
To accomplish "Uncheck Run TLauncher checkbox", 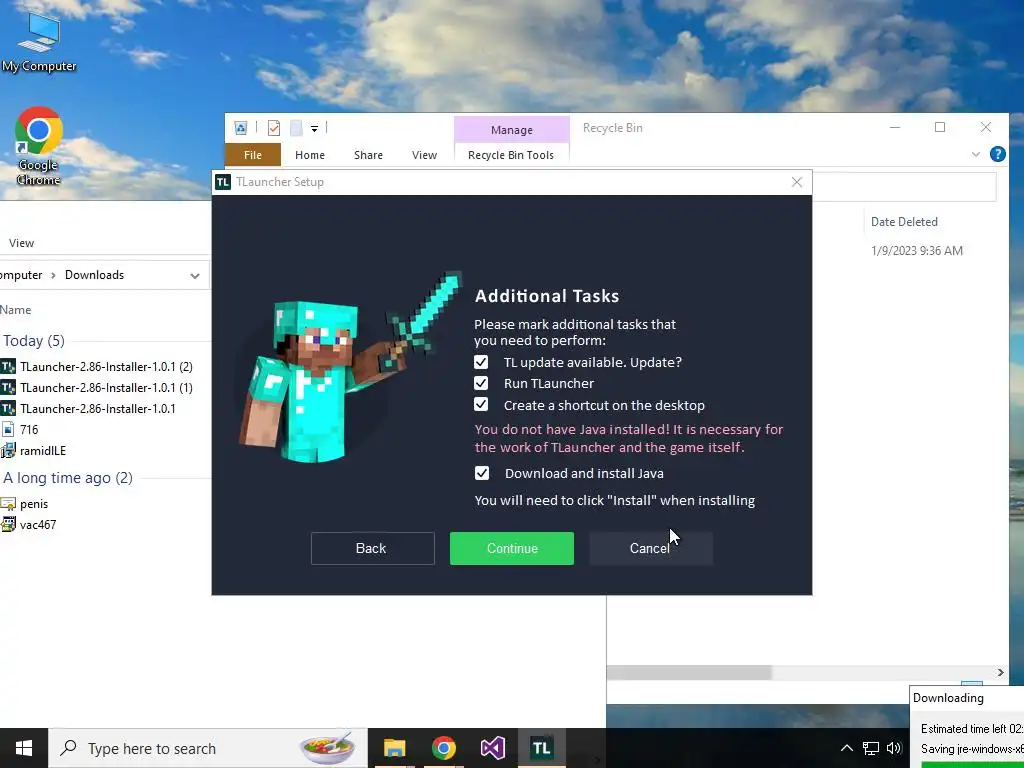I will tap(481, 383).
